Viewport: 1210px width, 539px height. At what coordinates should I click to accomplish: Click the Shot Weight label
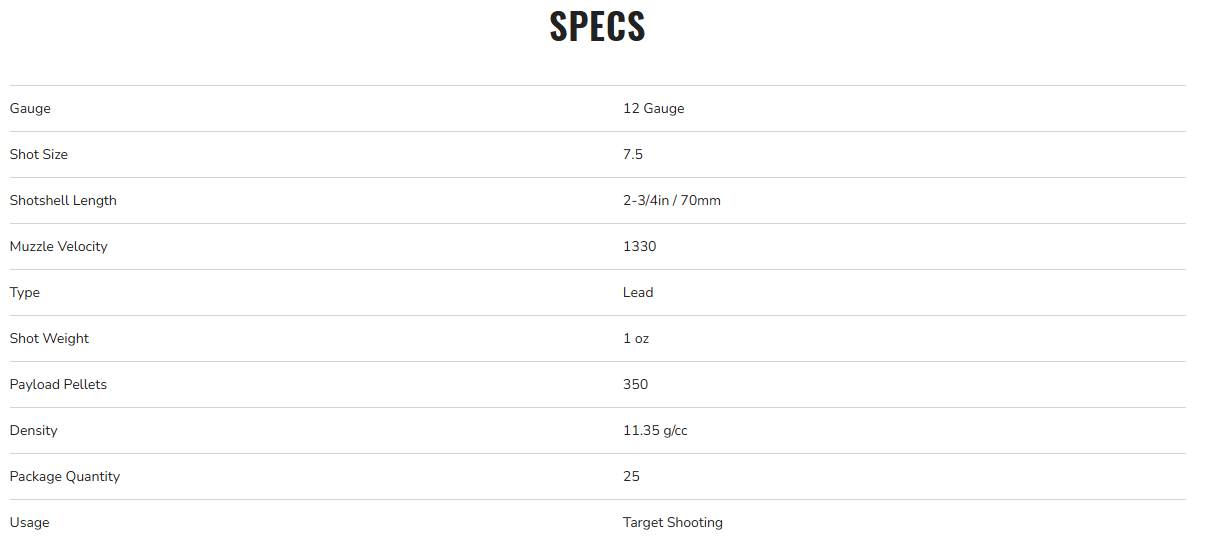(x=49, y=338)
